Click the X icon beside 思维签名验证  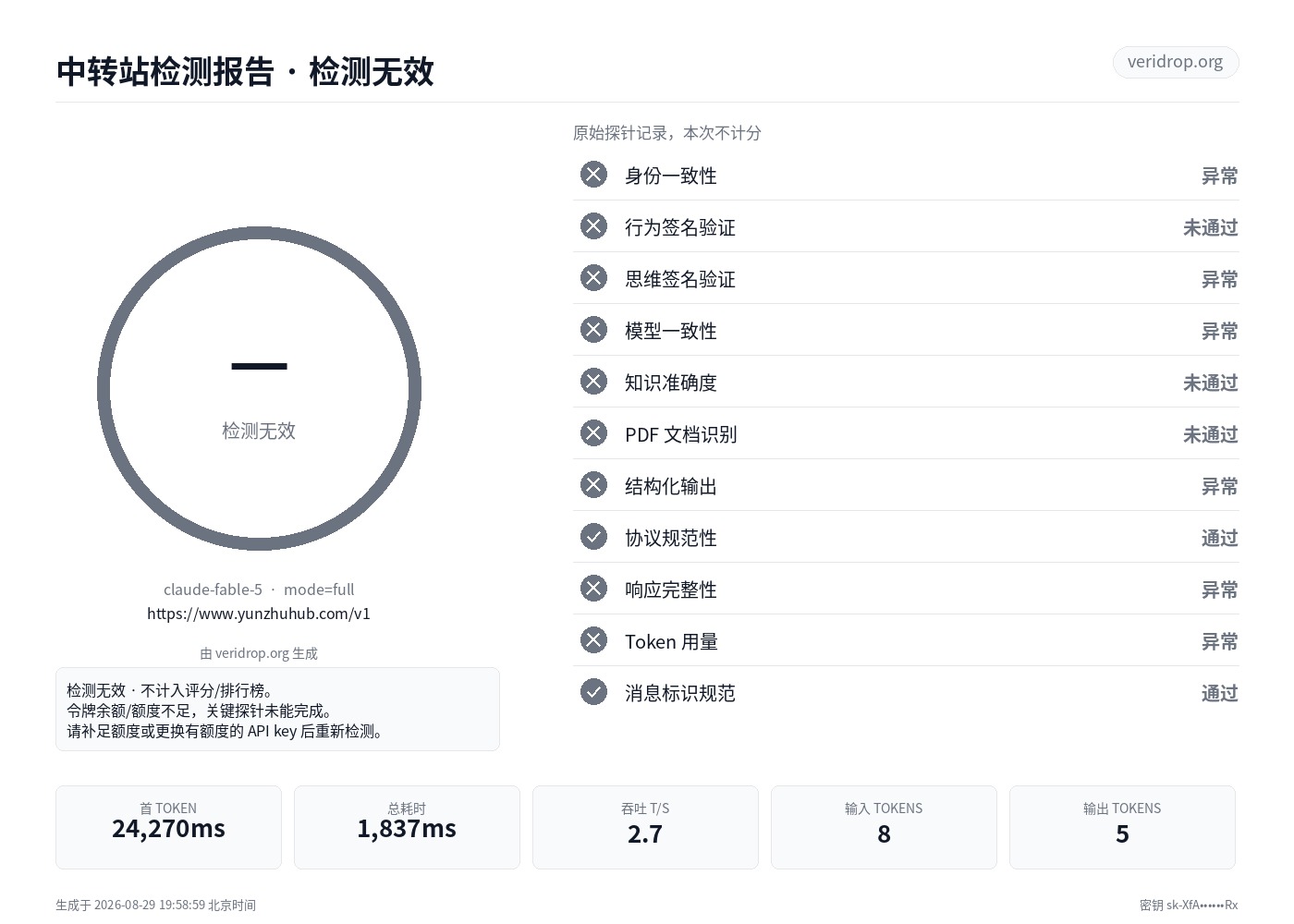tap(593, 278)
